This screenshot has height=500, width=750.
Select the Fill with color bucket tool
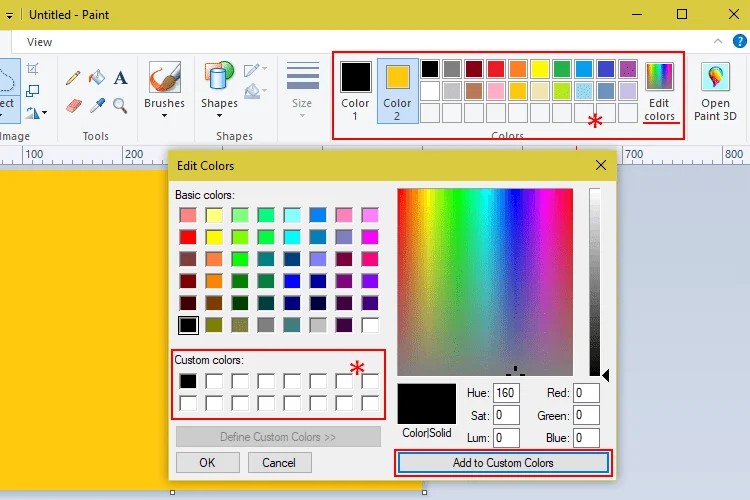97,78
